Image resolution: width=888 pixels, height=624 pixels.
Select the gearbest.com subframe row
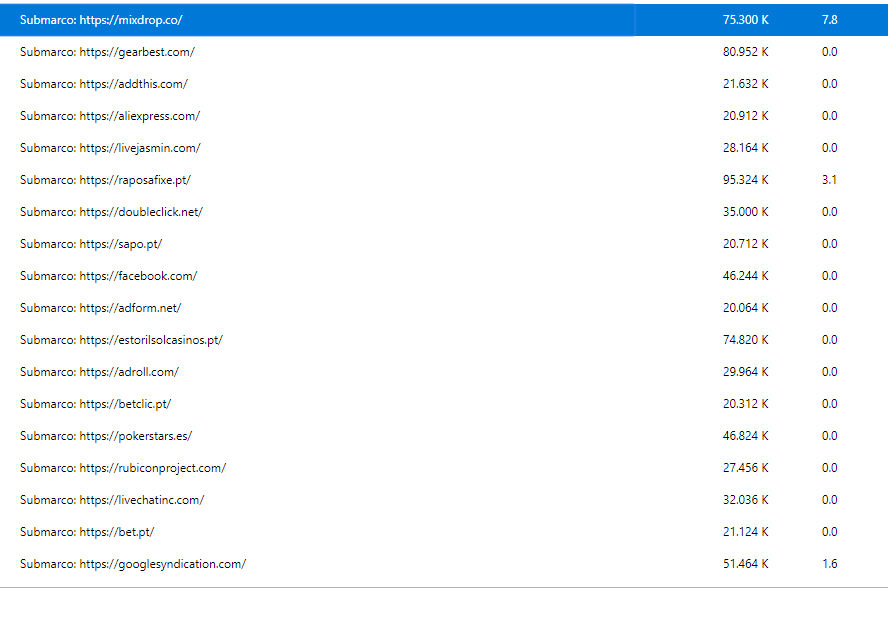click(x=107, y=52)
